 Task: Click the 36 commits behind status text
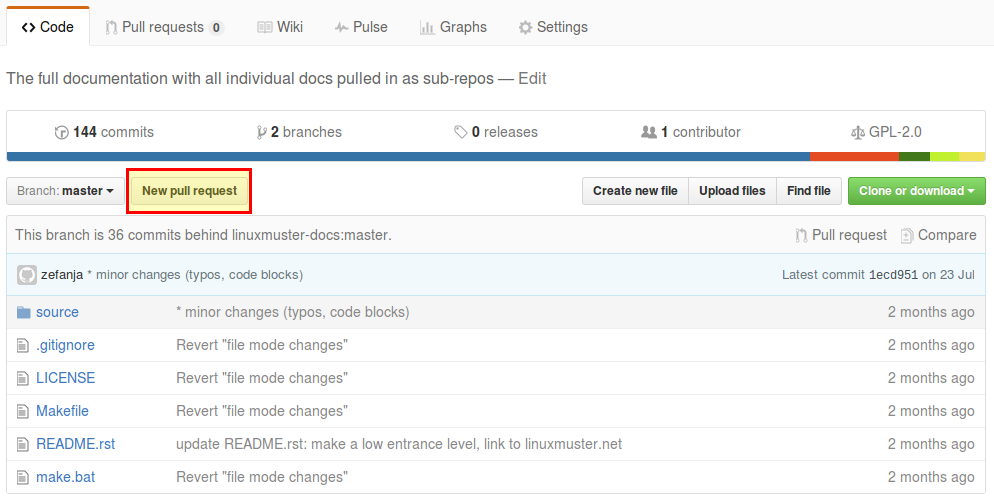tap(203, 235)
